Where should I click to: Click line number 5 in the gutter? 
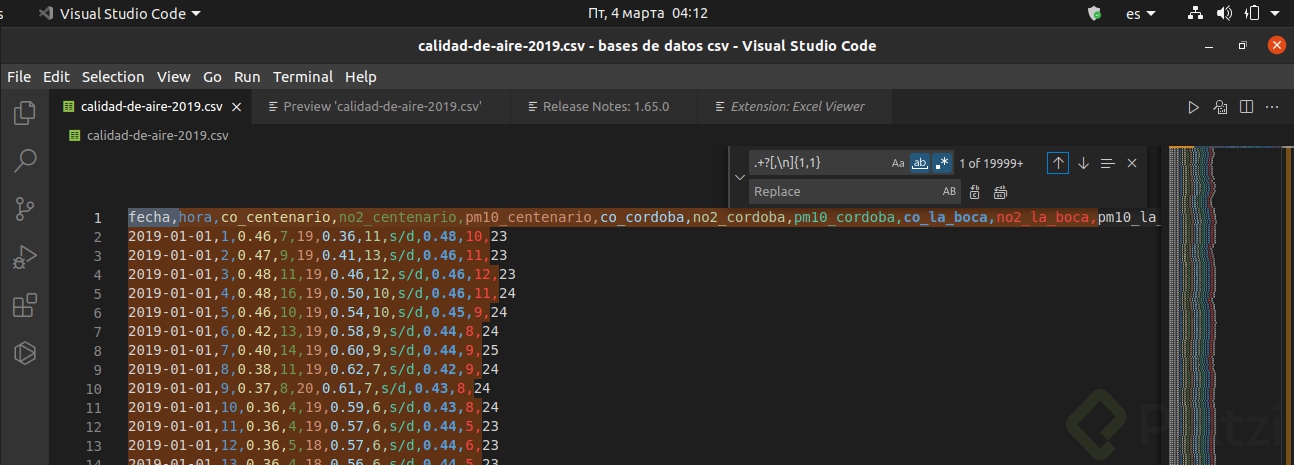point(97,294)
